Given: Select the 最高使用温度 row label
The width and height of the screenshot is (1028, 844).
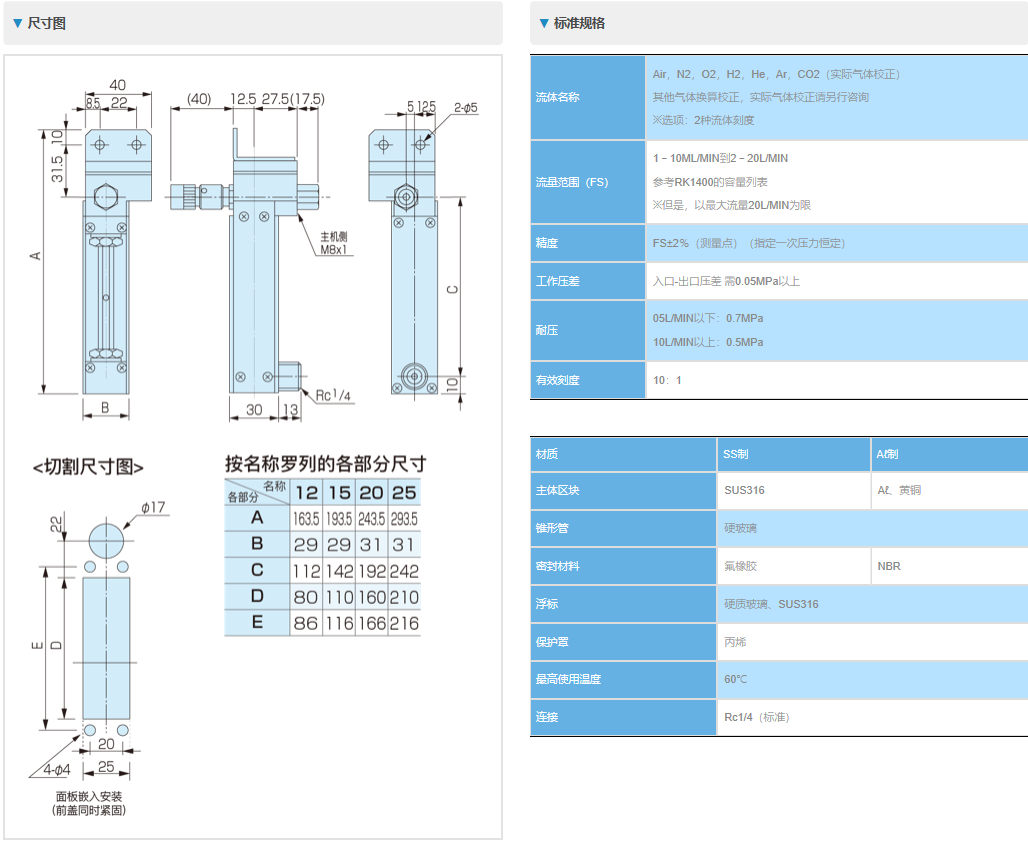Looking at the screenshot, I should pyautogui.click(x=623, y=679).
